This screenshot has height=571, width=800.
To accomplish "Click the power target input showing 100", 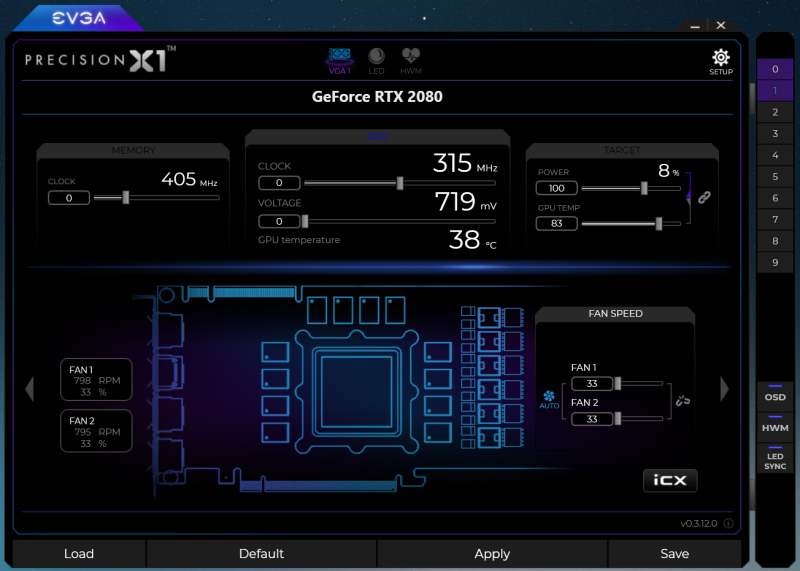I will (x=557, y=188).
